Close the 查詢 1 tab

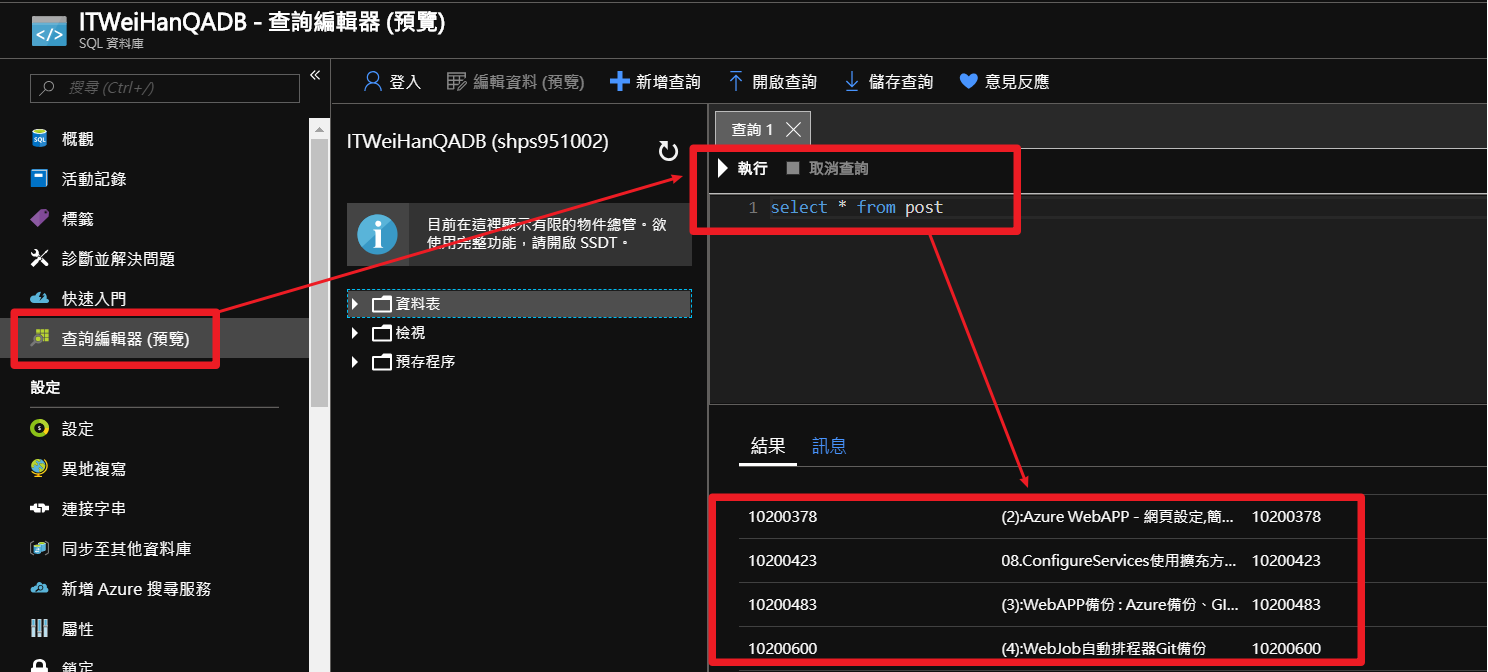pos(793,129)
